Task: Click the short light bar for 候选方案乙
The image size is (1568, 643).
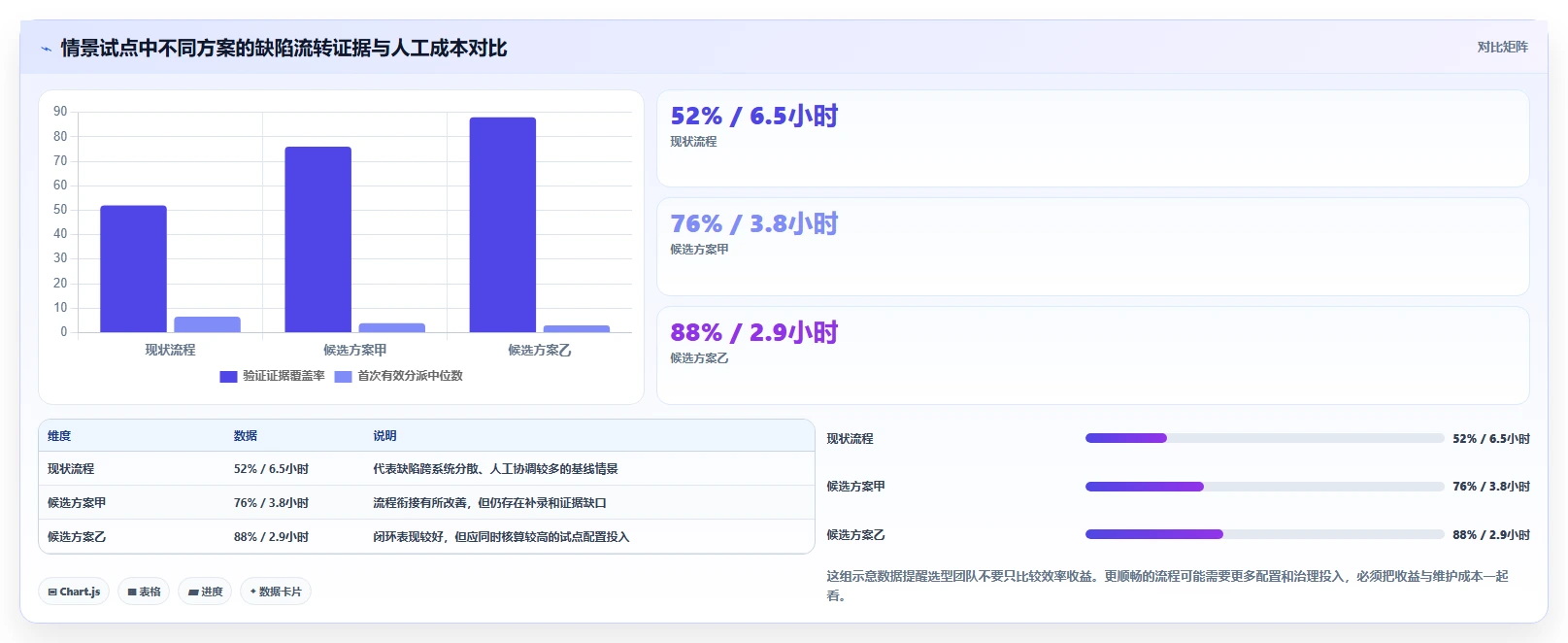Action: (577, 328)
